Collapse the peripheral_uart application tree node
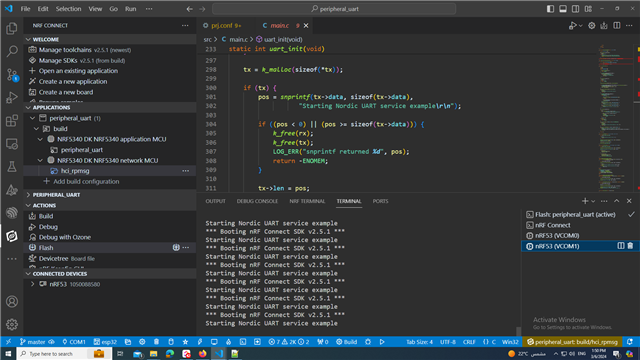640x360 pixels. tap(33, 118)
